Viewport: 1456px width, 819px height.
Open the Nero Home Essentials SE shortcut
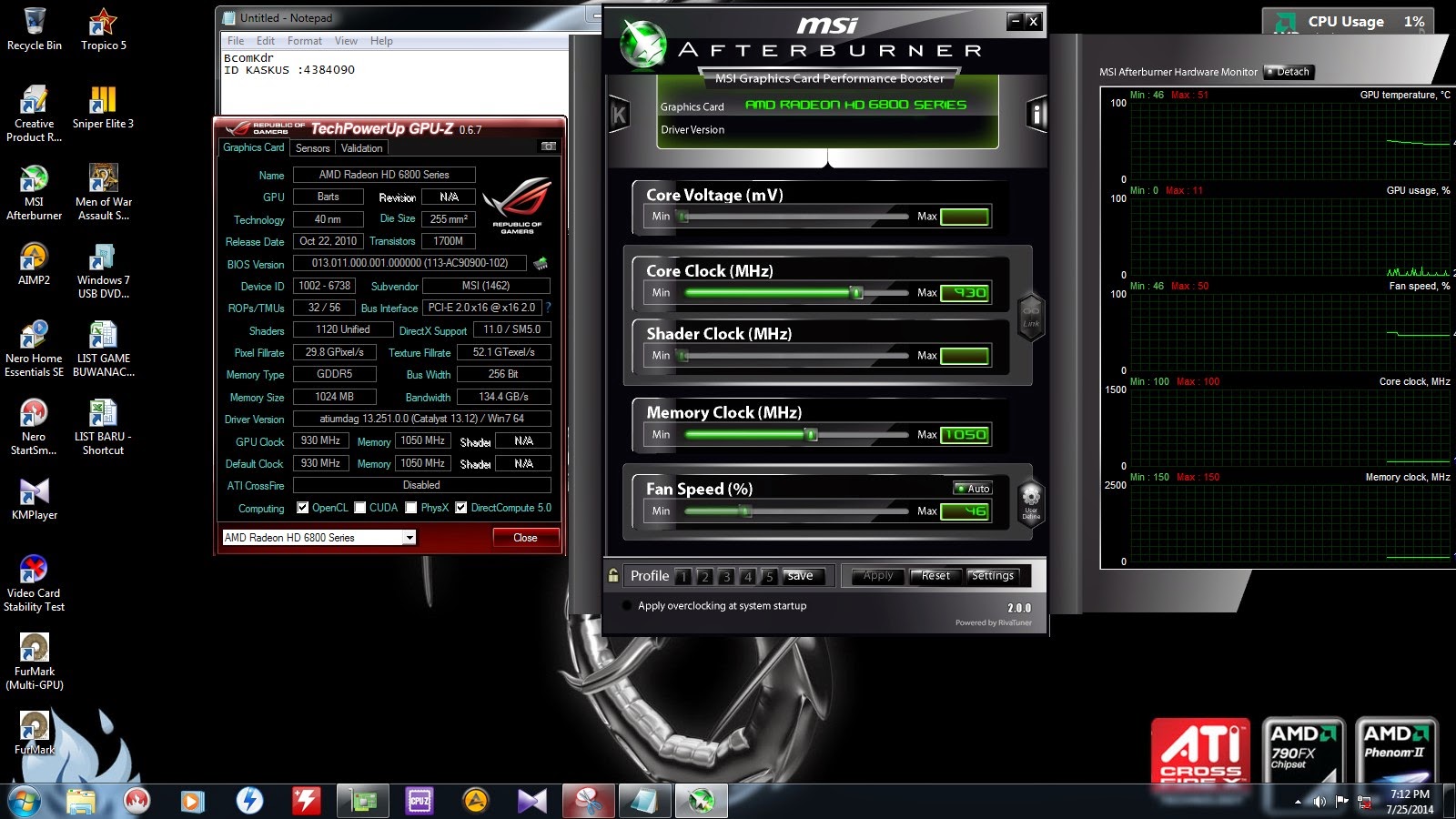[x=35, y=348]
